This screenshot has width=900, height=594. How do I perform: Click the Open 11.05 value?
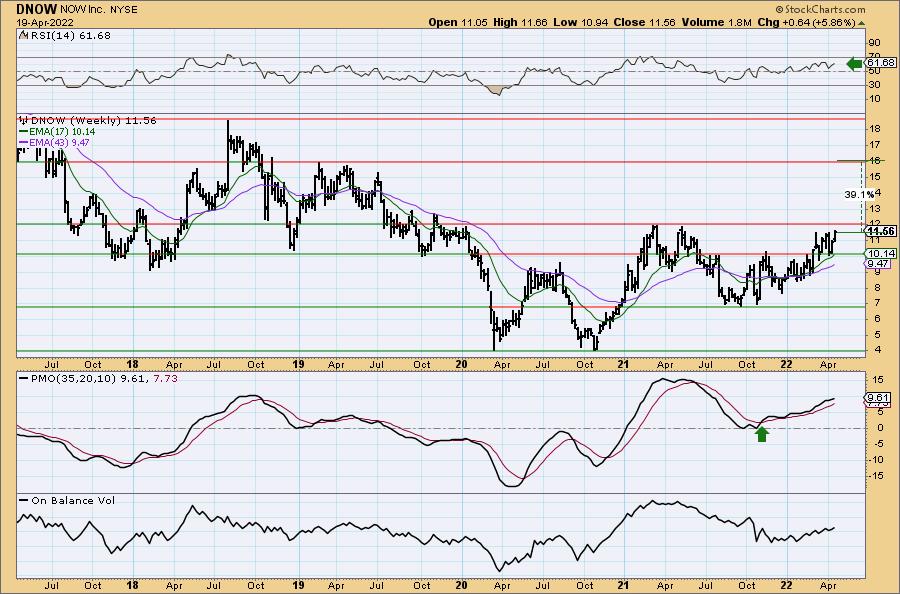tap(459, 22)
